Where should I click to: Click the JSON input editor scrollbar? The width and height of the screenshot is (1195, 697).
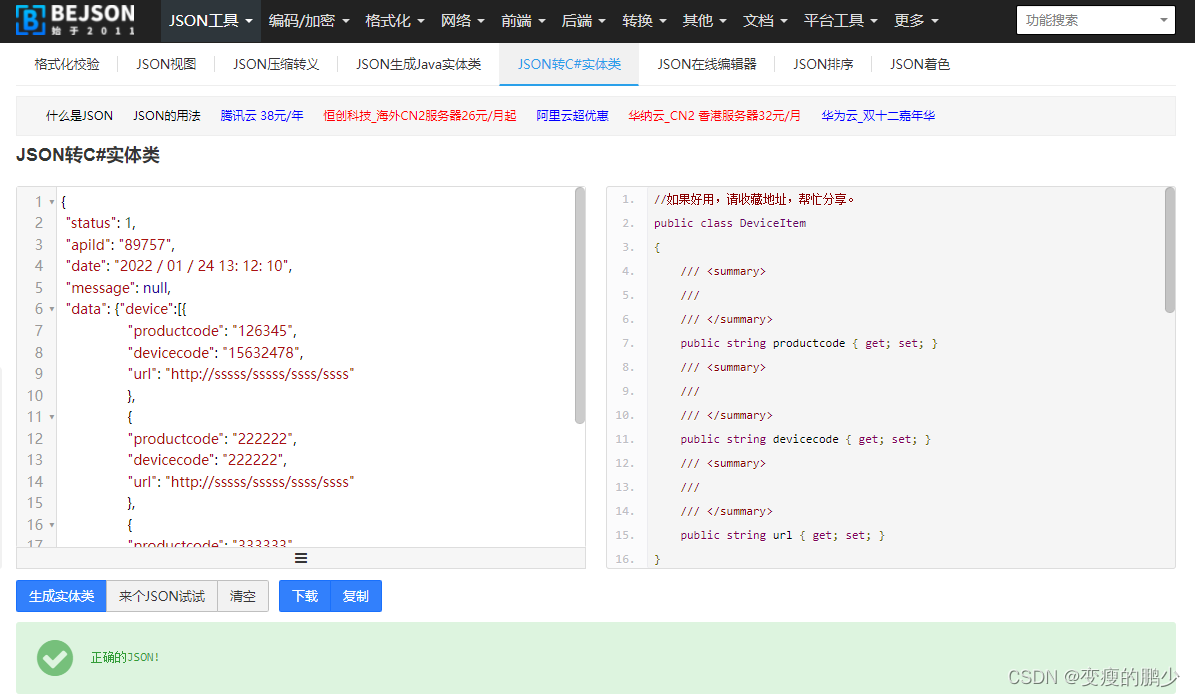tap(580, 305)
